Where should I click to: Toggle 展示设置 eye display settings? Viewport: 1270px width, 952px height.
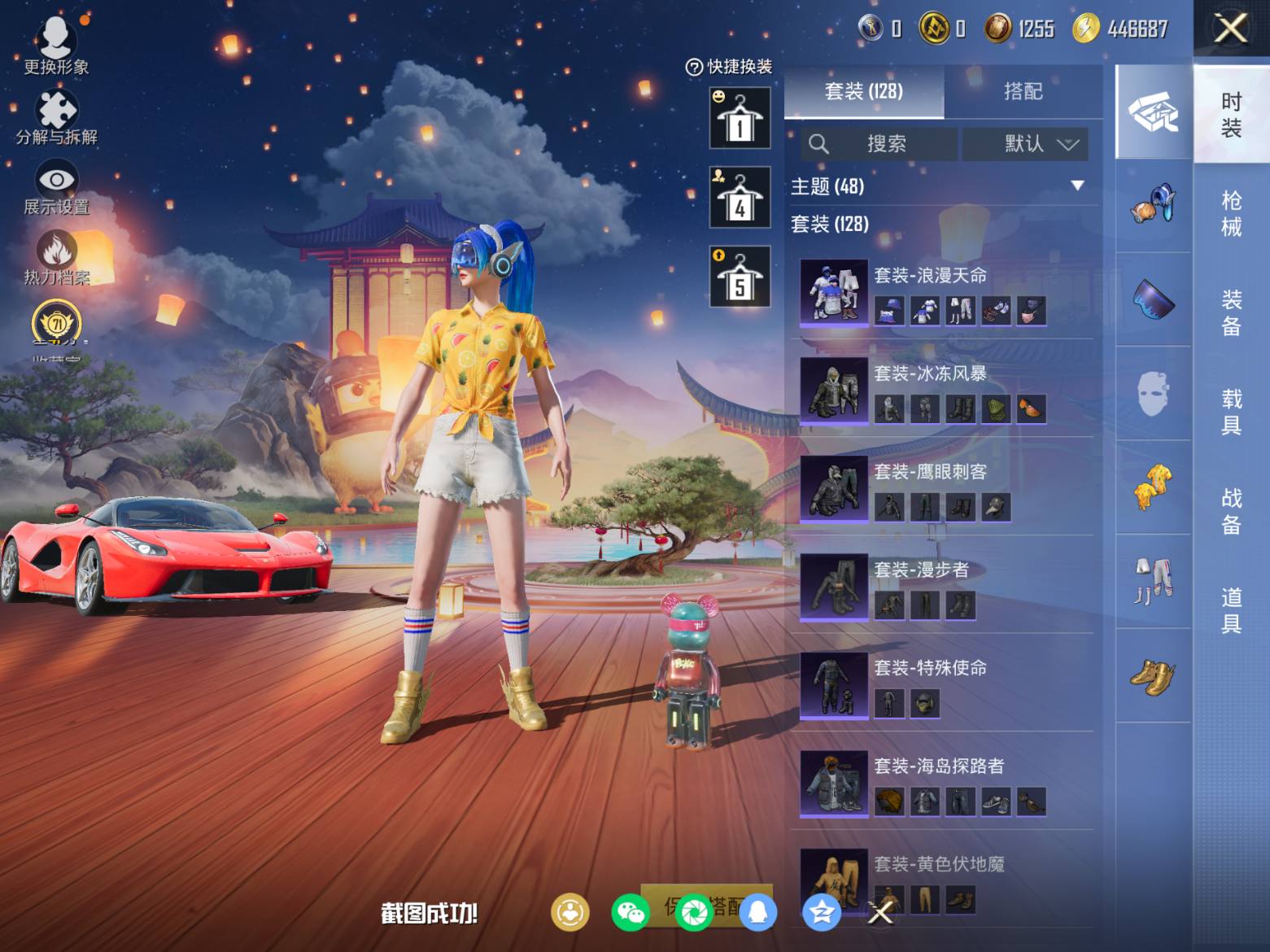[56, 181]
